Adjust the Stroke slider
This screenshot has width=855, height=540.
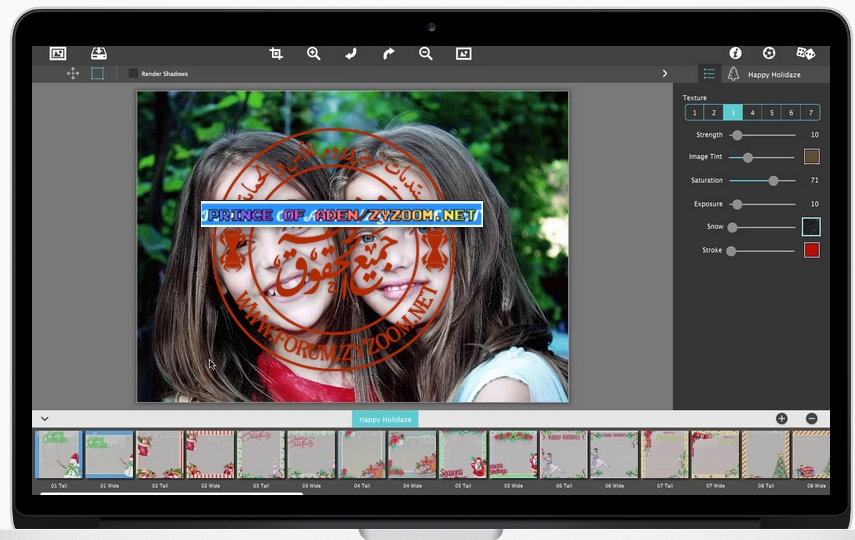(761, 251)
